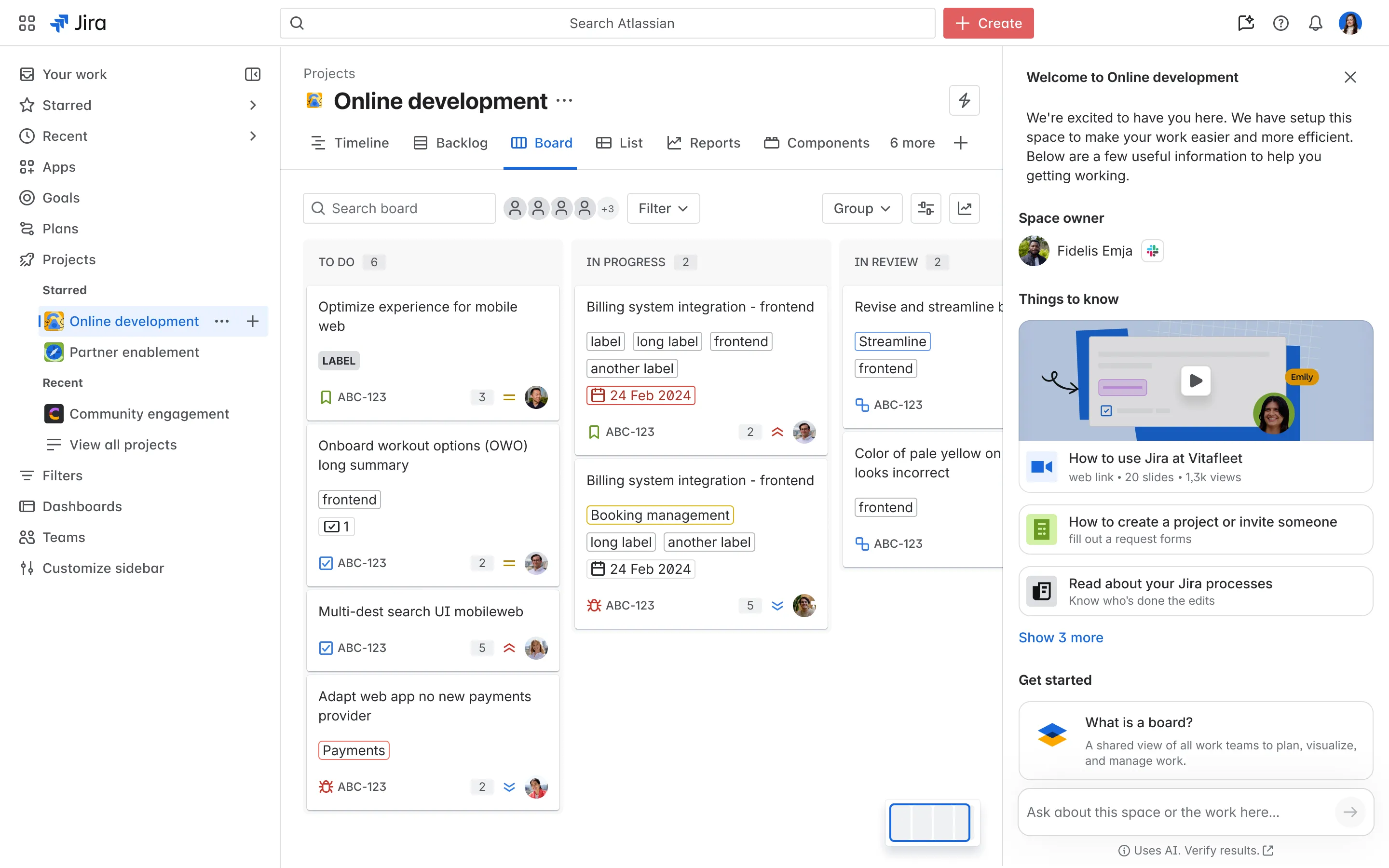1389x868 pixels.
Task: Switch to the Backlog tab
Action: 450,143
